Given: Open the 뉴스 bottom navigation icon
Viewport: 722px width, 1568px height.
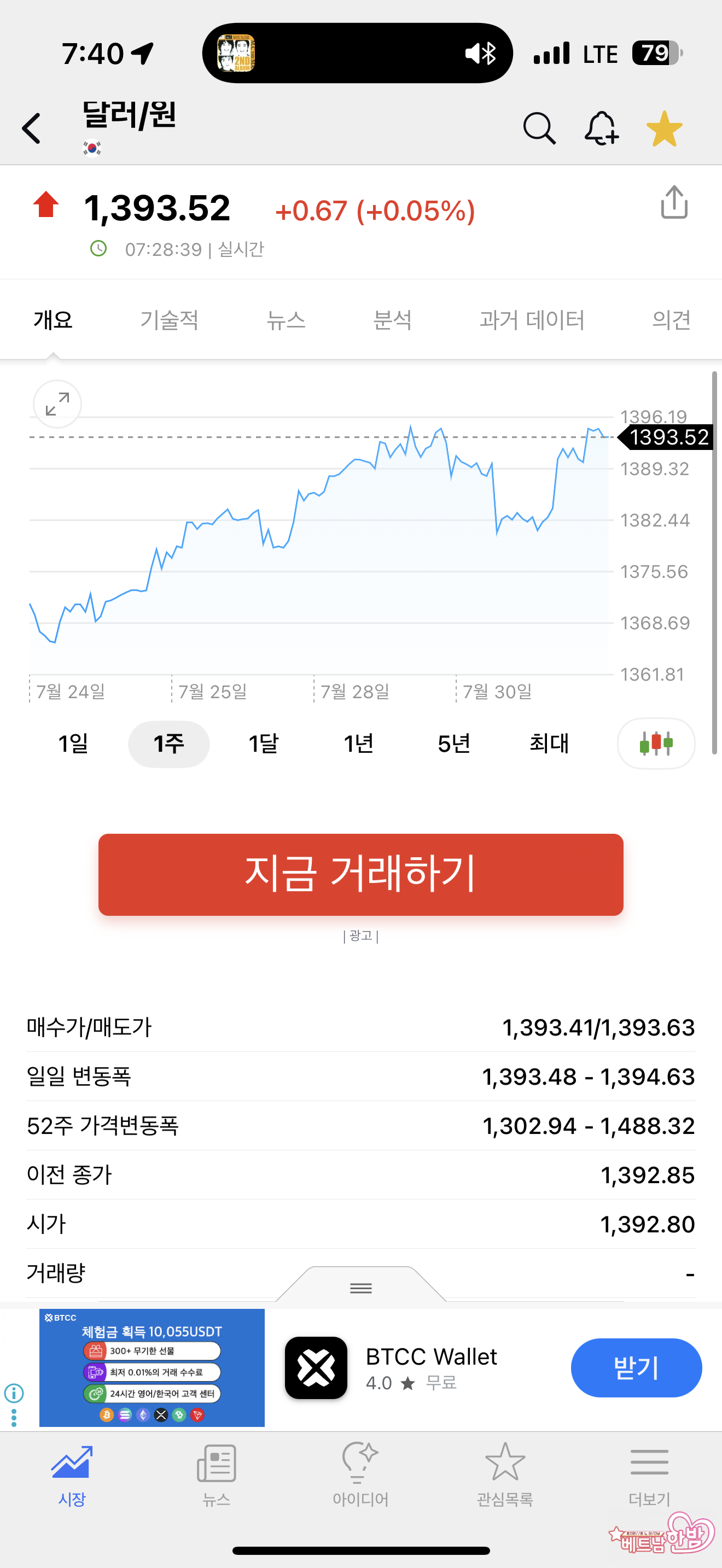Looking at the screenshot, I should (x=216, y=1473).
